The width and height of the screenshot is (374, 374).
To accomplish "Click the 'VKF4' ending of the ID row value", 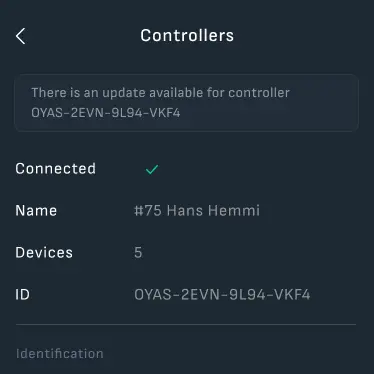I will click(x=292, y=295).
